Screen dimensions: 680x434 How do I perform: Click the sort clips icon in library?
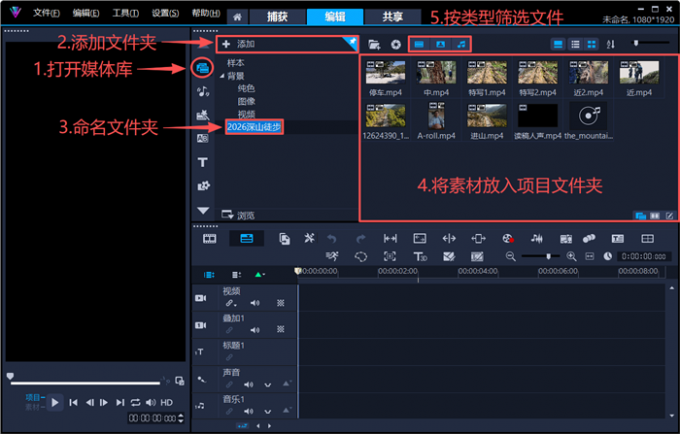click(610, 44)
